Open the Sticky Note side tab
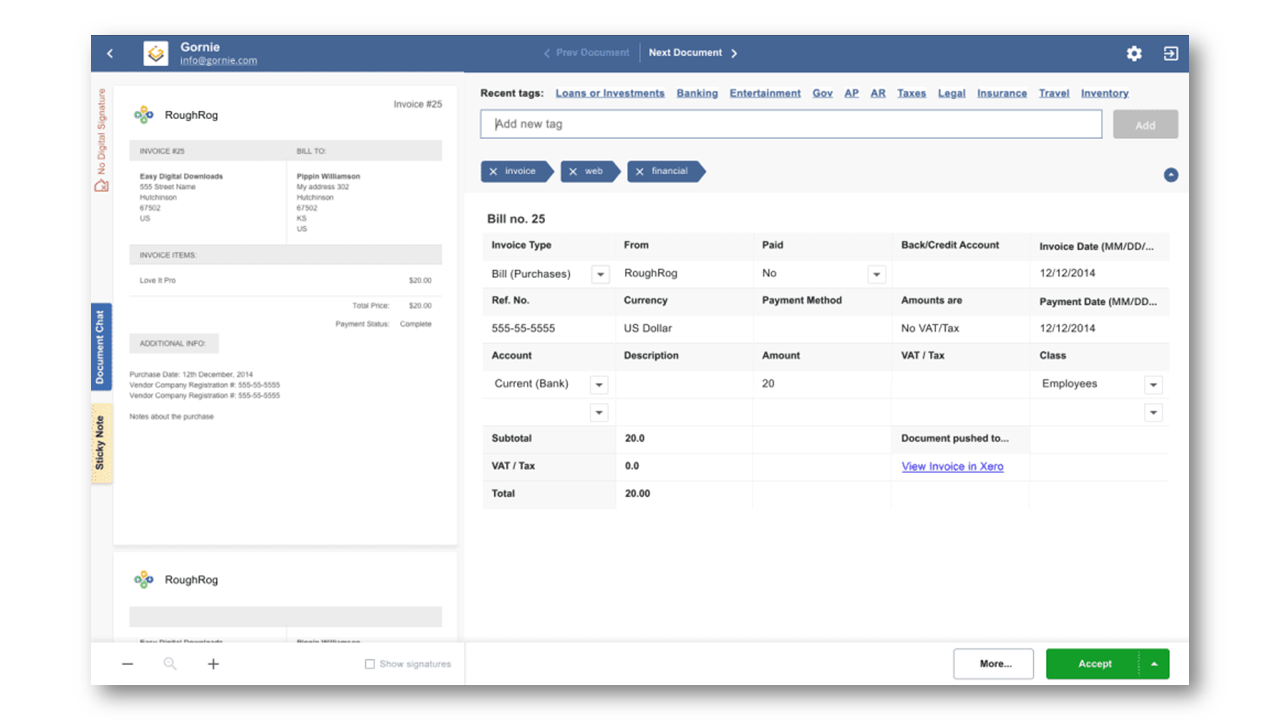This screenshot has width=1280, height=720. [x=101, y=443]
